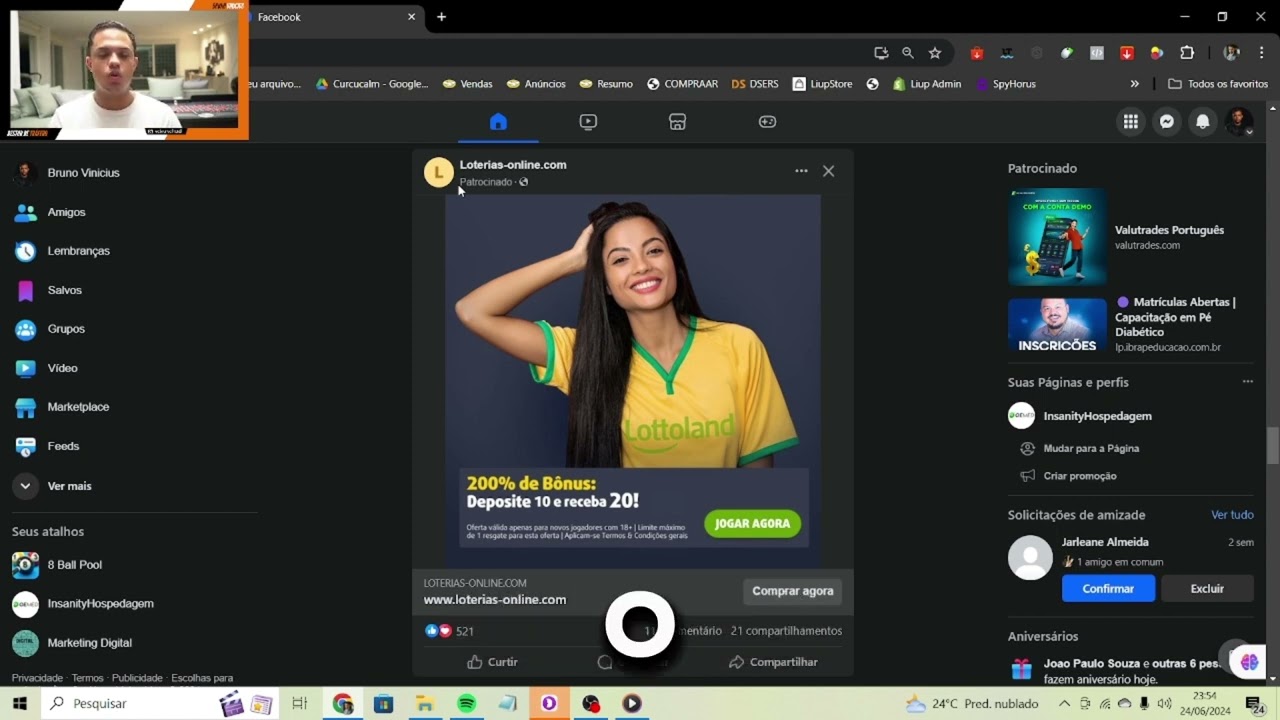Open the COMPRAAR bookmark
This screenshot has height=720, width=1280.
[682, 84]
